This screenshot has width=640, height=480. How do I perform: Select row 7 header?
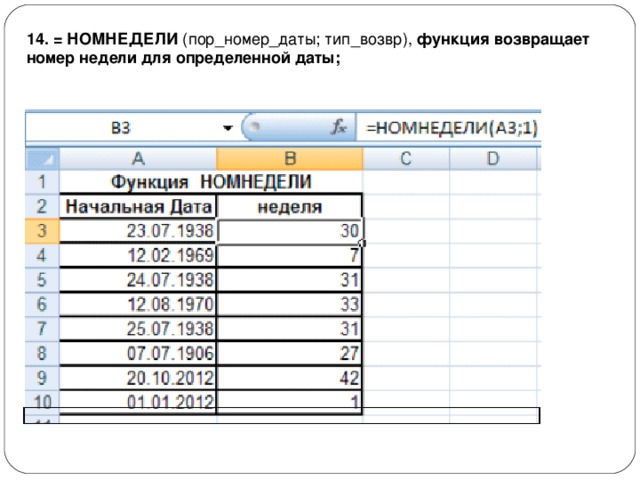point(42,329)
